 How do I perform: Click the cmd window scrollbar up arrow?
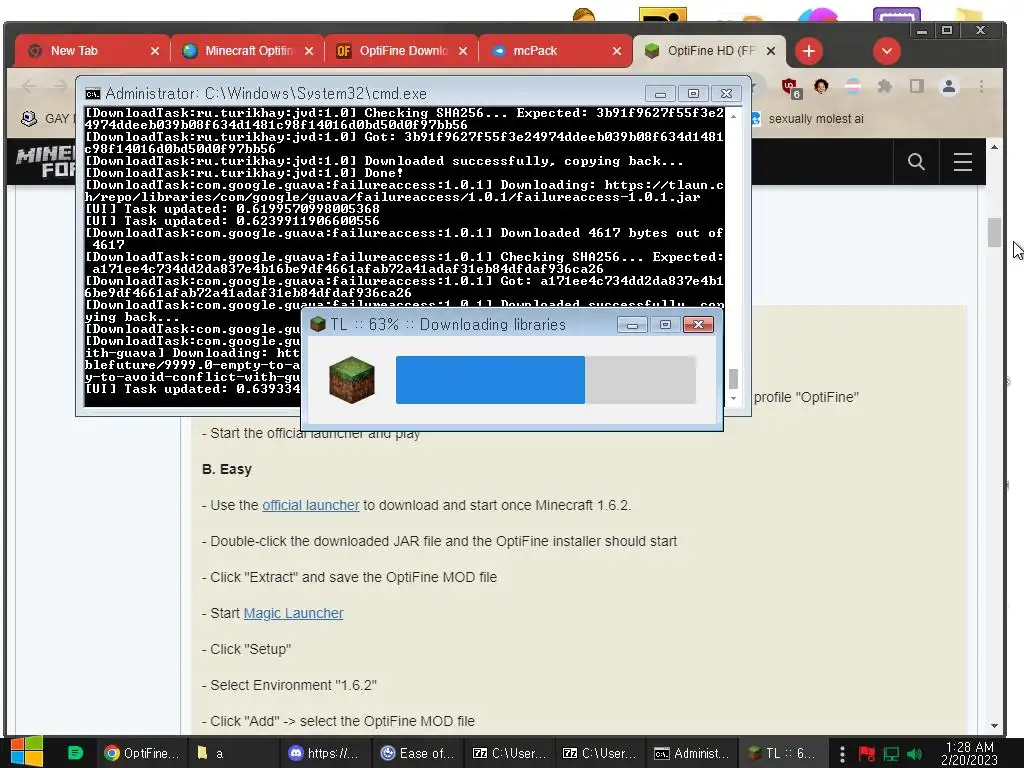pos(733,116)
